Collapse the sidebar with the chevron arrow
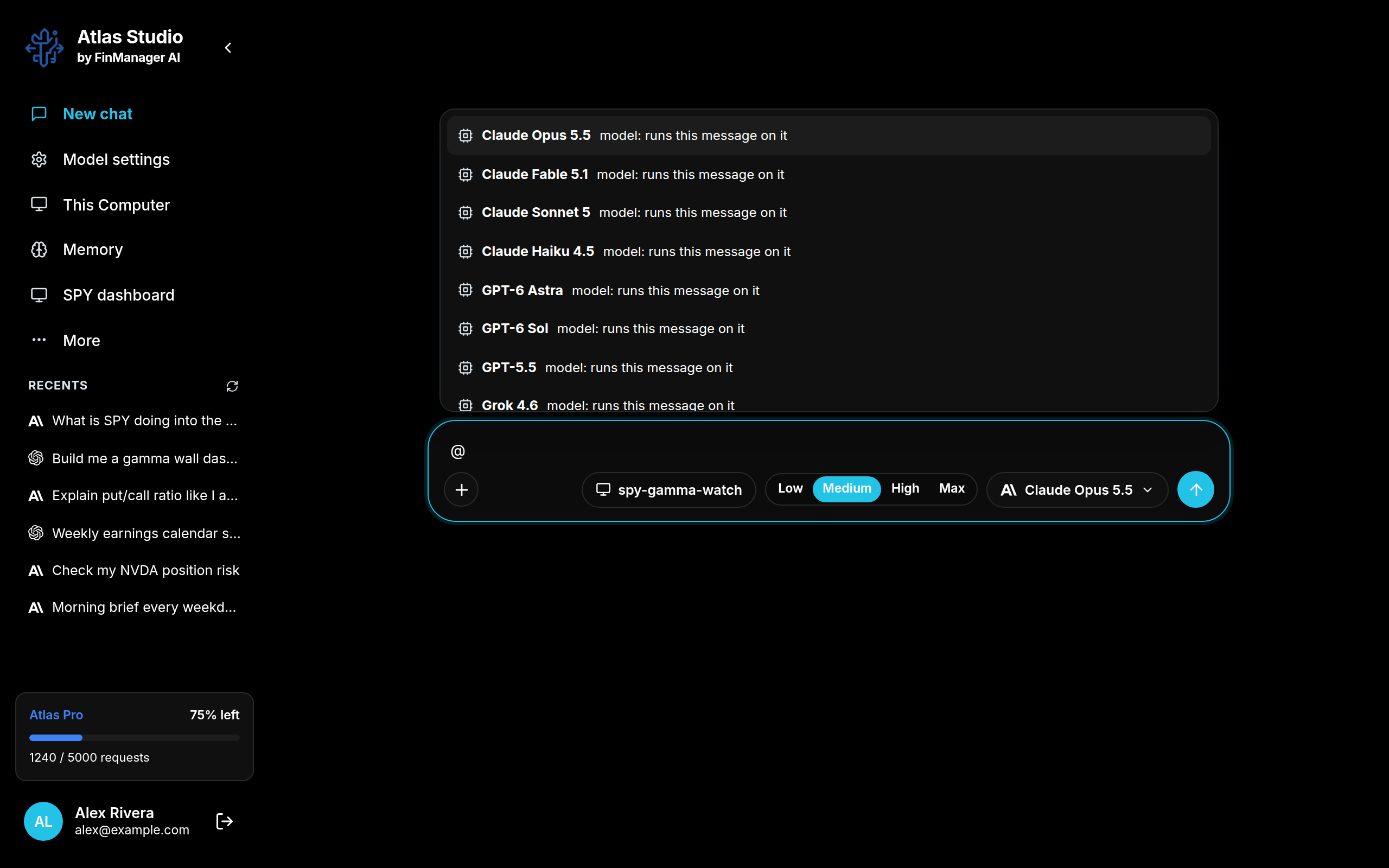The image size is (1389, 868). tap(228, 48)
